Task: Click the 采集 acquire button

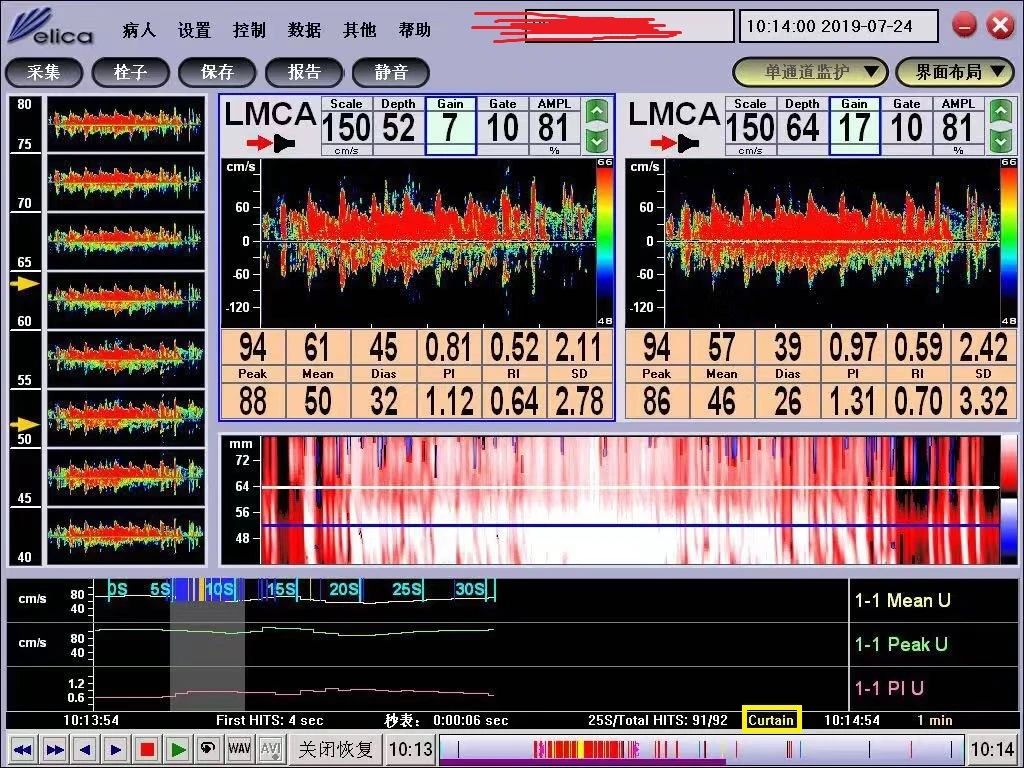Action: click(44, 72)
